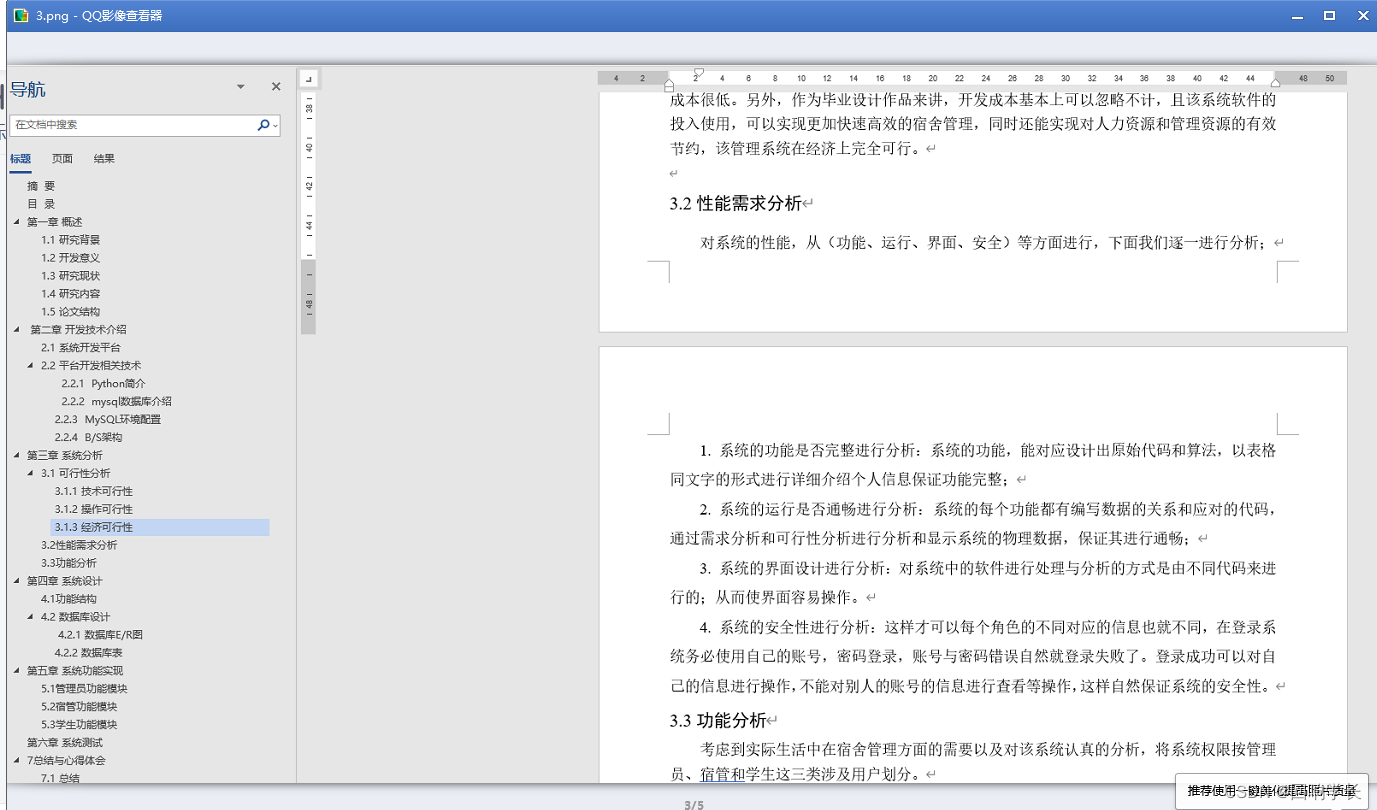Image resolution: width=1377 pixels, height=810 pixels.
Task: Jump to 1.4 研究内容
Action: (70, 294)
